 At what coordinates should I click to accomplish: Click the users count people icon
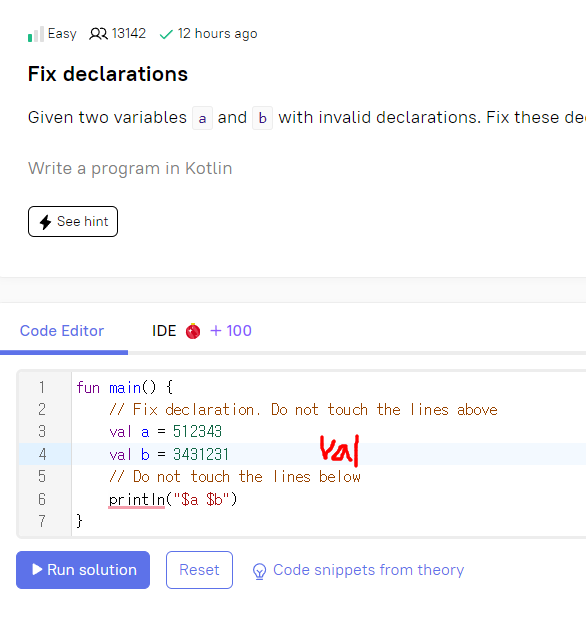98,34
